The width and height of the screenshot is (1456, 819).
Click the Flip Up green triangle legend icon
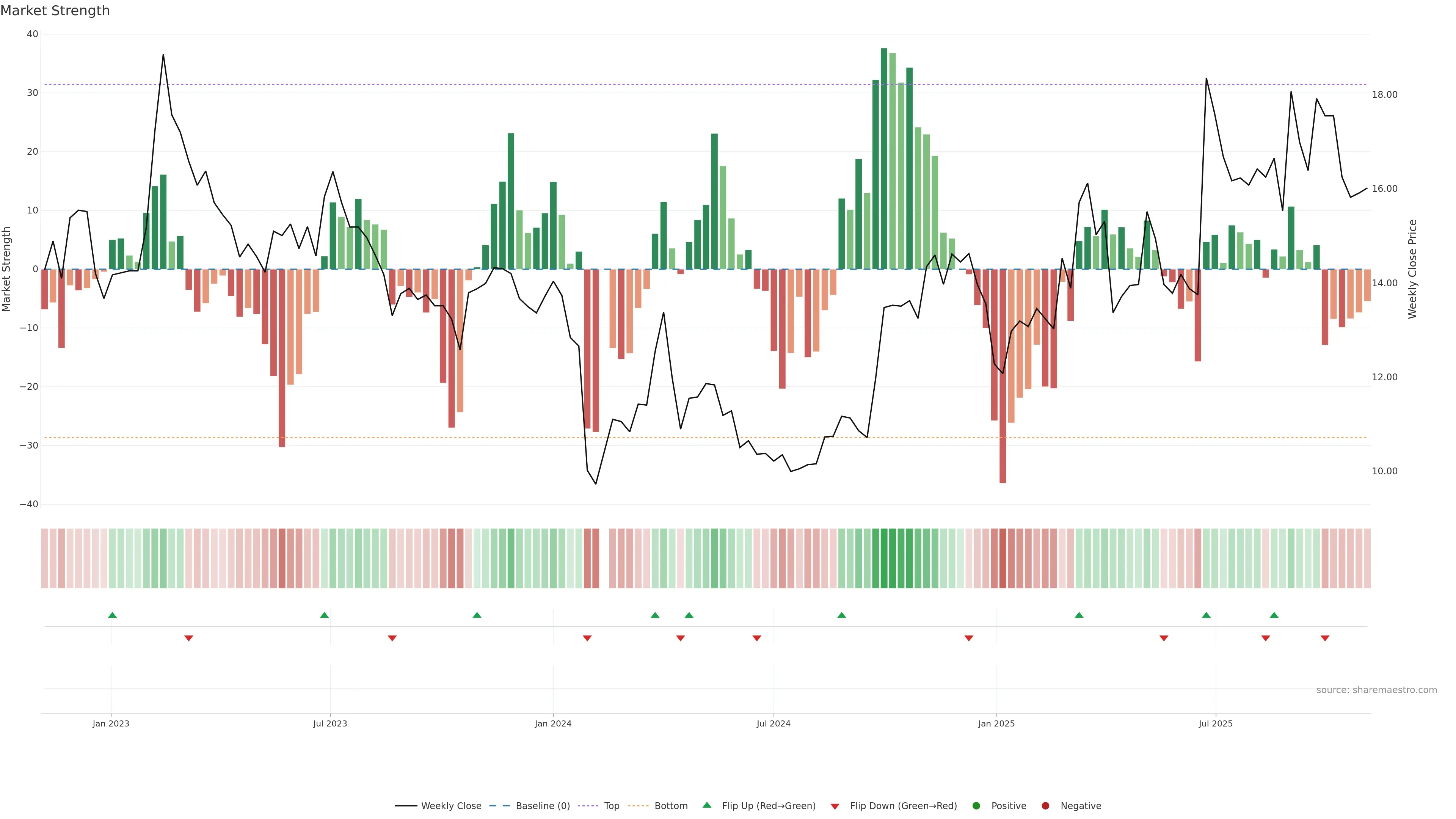[x=706, y=805]
